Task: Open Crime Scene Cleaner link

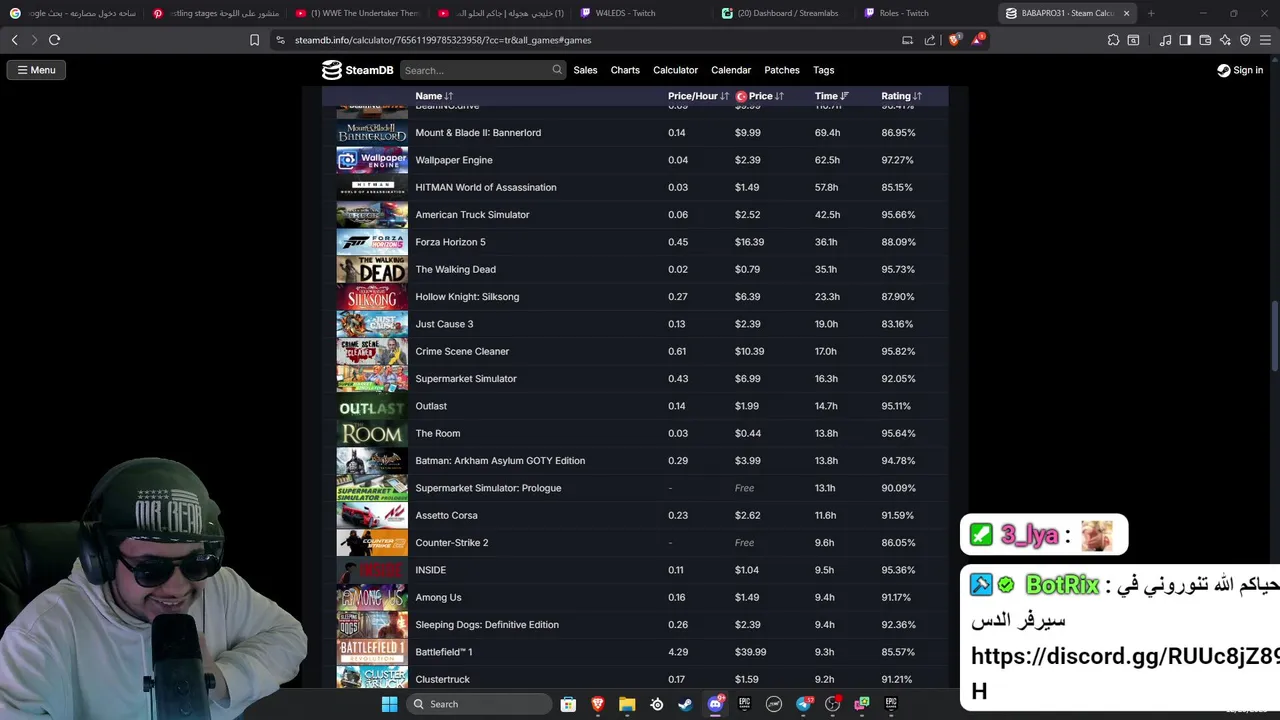Action: pos(462,352)
